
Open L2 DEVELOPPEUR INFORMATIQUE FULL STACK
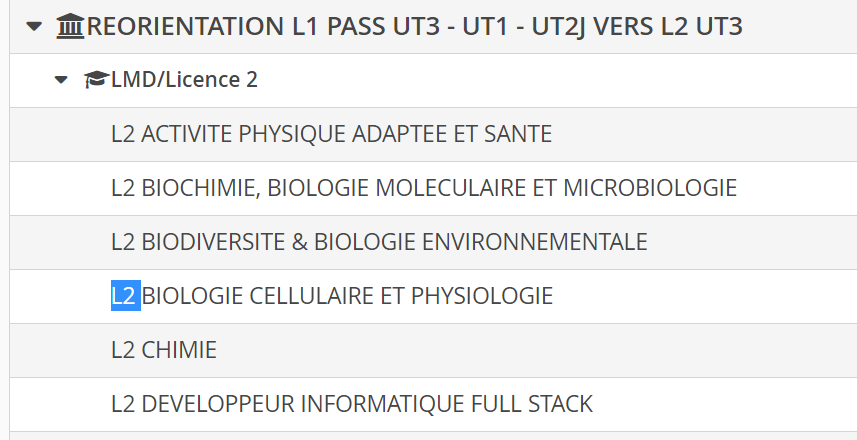(x=352, y=404)
